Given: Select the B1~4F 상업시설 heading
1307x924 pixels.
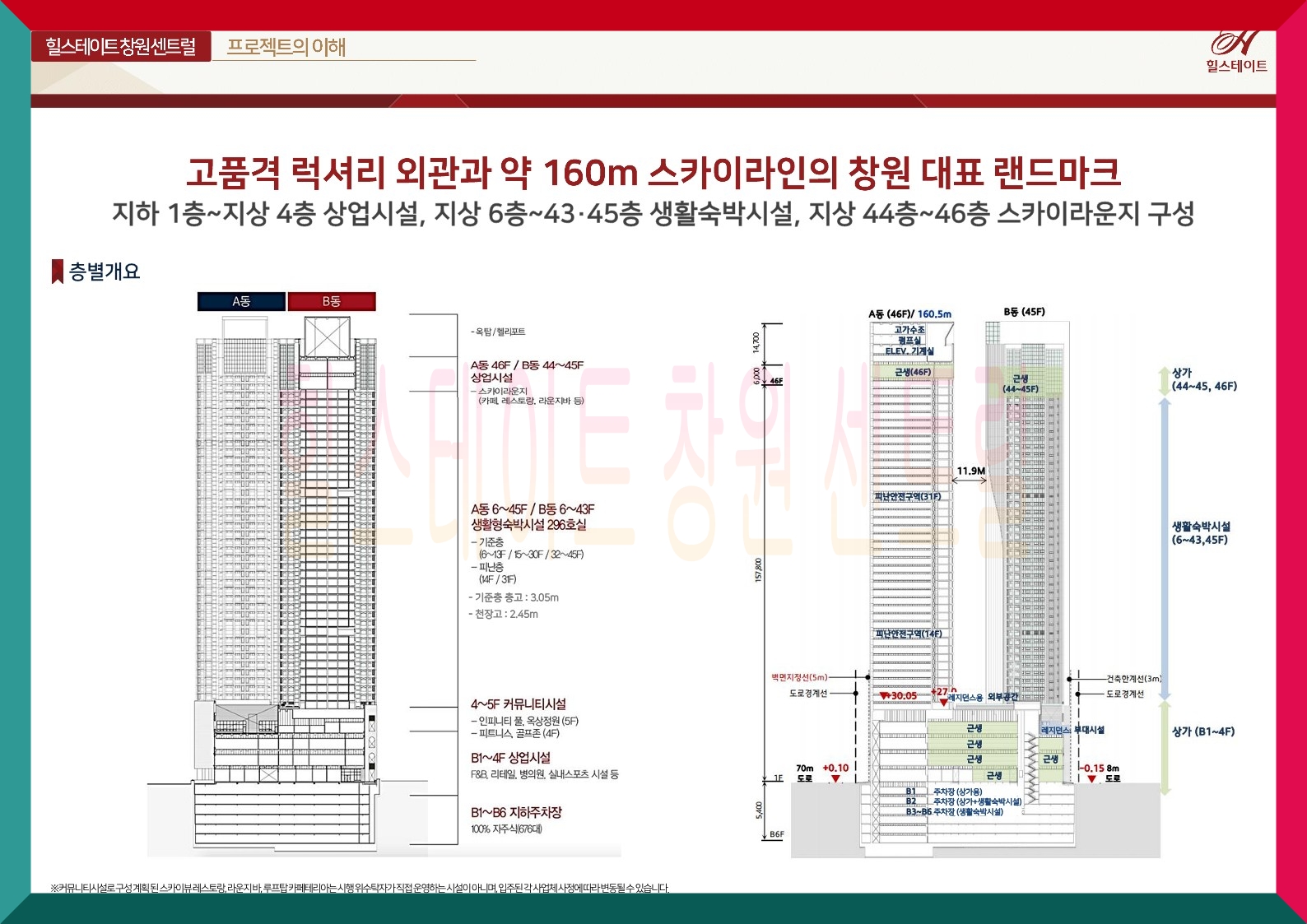Looking at the screenshot, I should coord(510,758).
